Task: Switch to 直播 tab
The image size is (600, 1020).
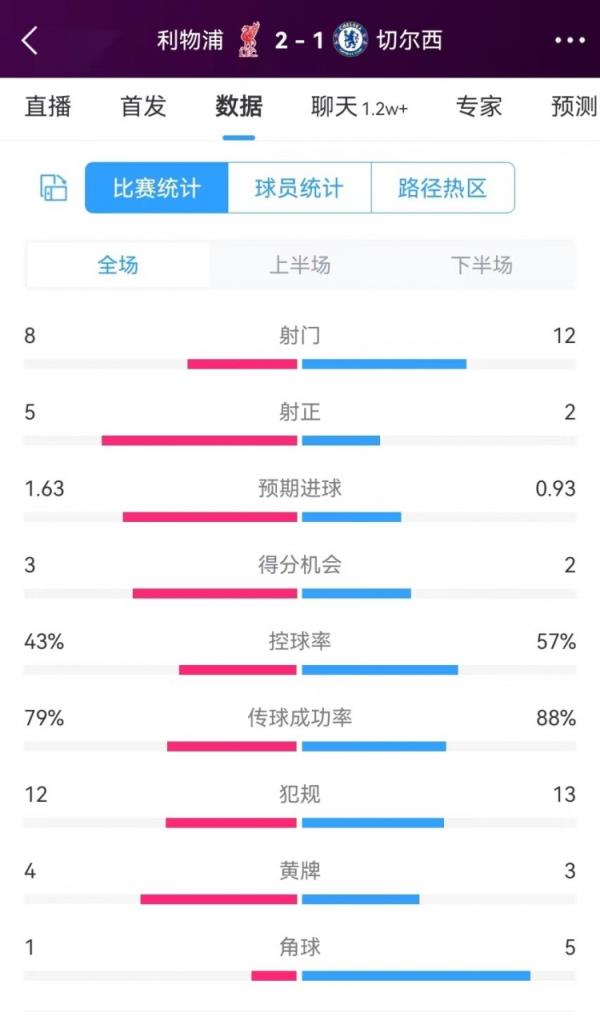Action: 47,106
